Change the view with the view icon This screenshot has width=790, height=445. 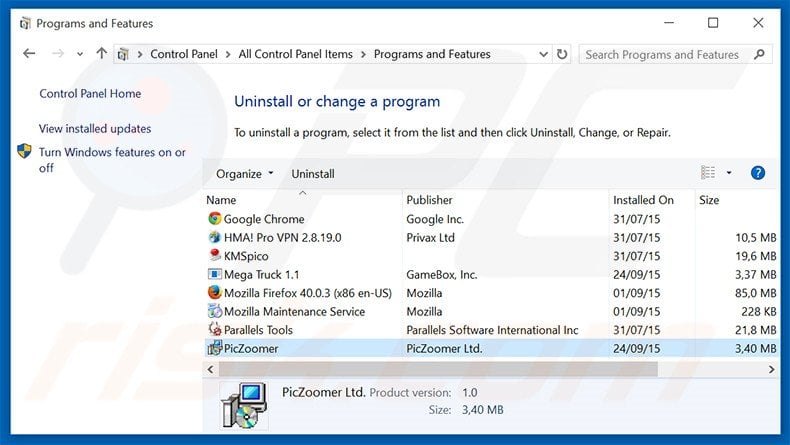[708, 173]
